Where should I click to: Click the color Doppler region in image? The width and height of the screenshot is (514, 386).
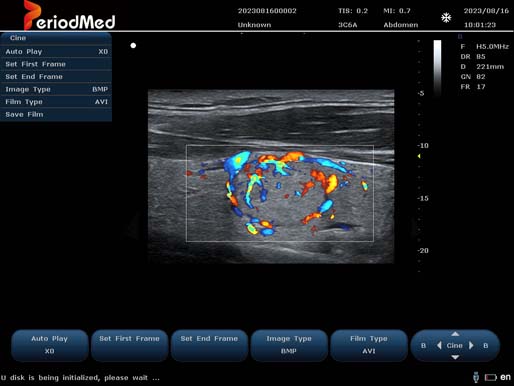click(x=280, y=193)
